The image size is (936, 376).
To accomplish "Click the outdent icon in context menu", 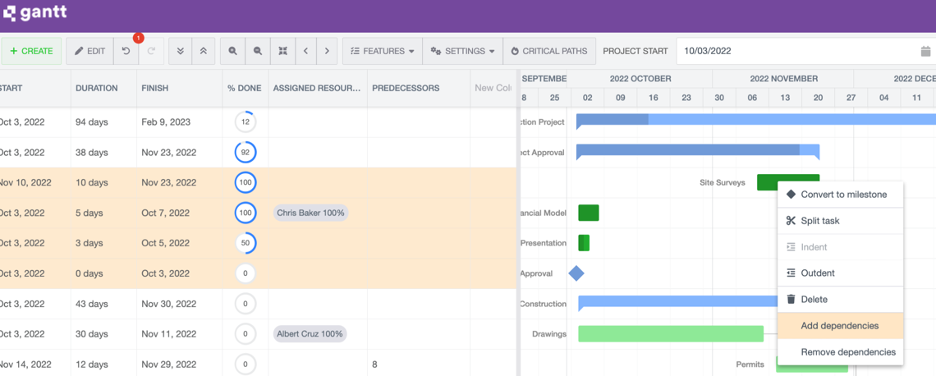I will [791, 273].
